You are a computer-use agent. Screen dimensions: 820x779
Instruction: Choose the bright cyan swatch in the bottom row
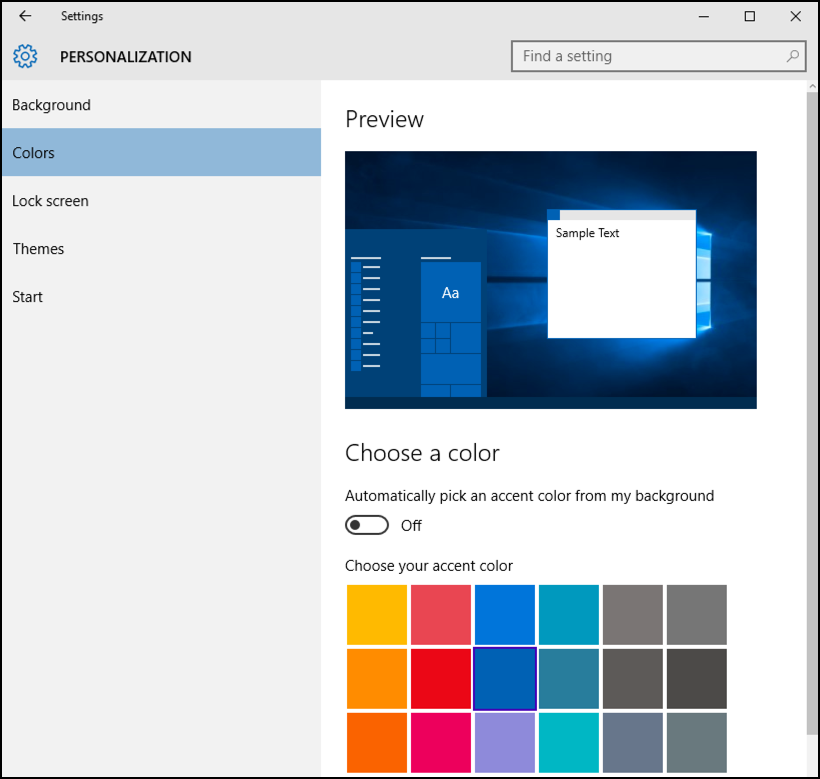click(568, 742)
